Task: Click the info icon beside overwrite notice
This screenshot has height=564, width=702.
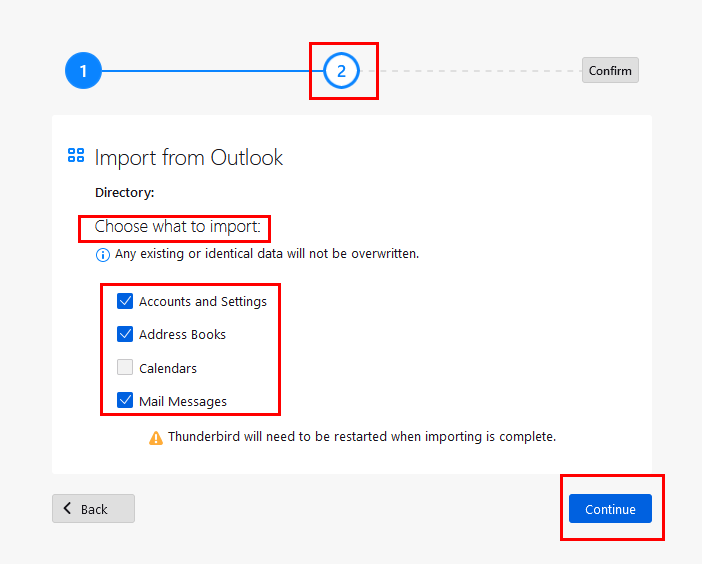Action: pos(103,255)
